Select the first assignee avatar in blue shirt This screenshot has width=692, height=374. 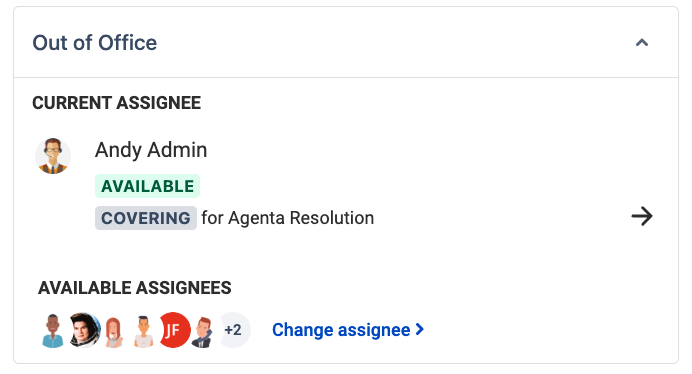coord(53,330)
